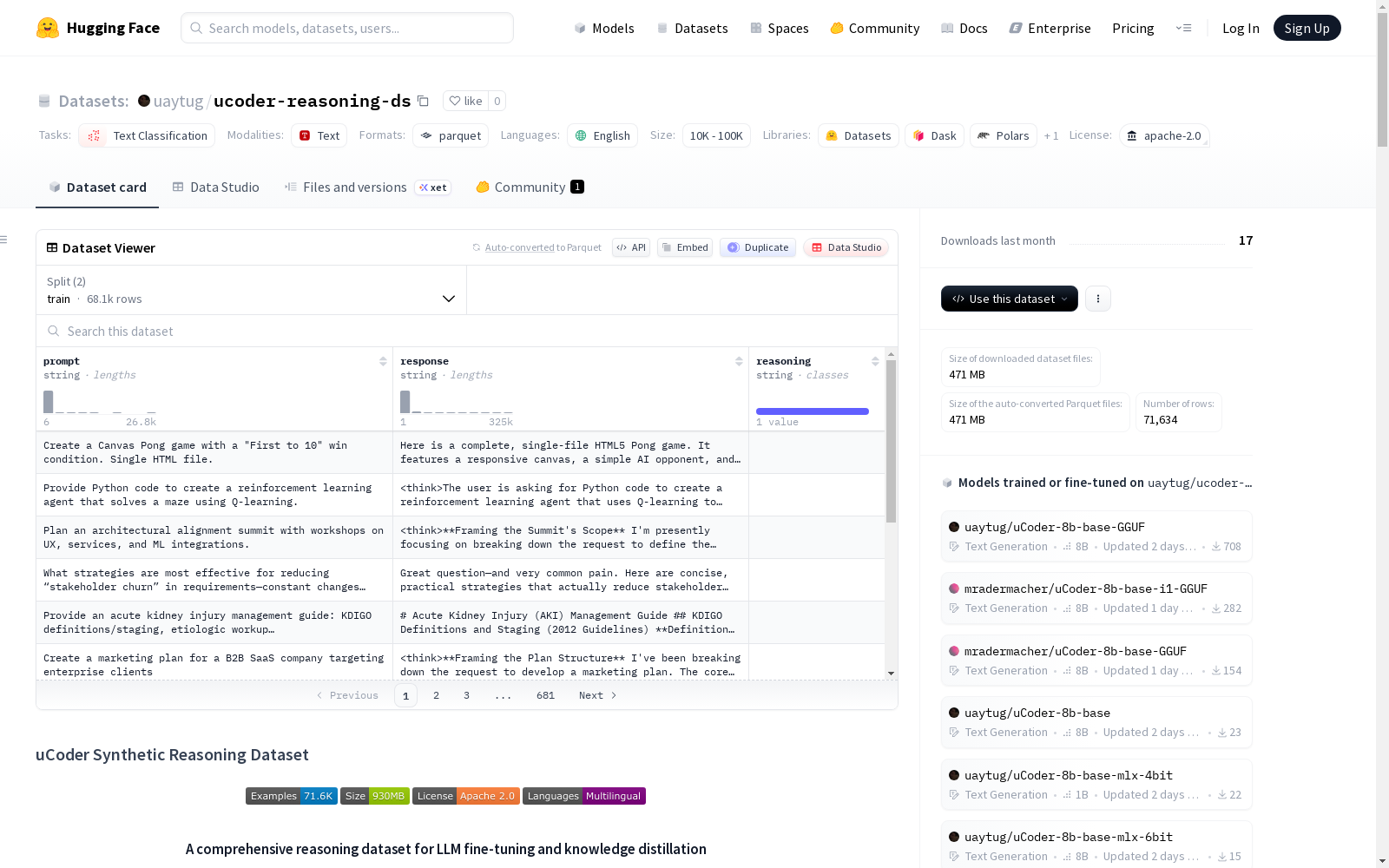Open Models in top navigation
Viewport: 1389px width, 868px height.
pos(604,28)
